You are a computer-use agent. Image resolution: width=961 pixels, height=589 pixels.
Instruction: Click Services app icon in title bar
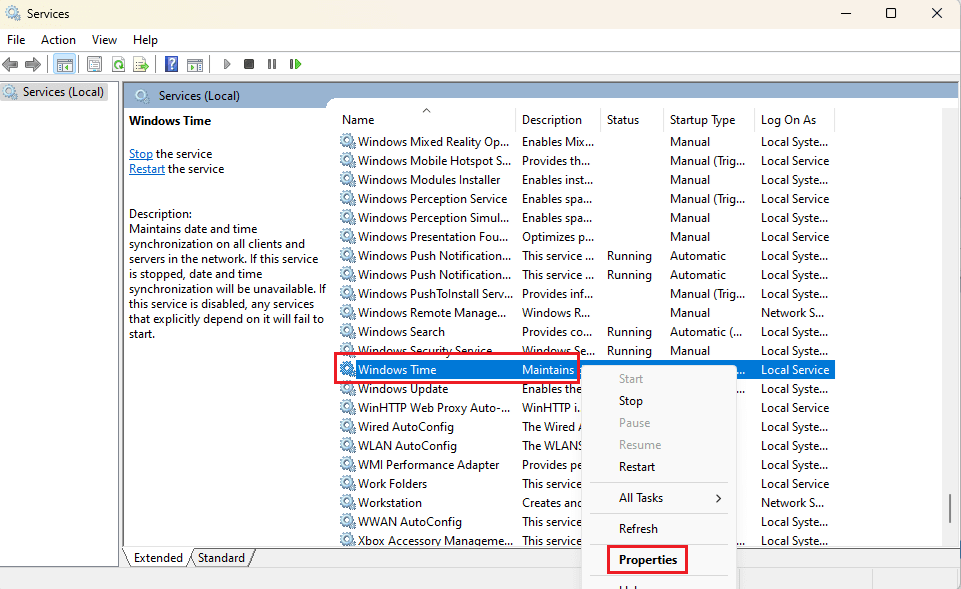coord(12,13)
